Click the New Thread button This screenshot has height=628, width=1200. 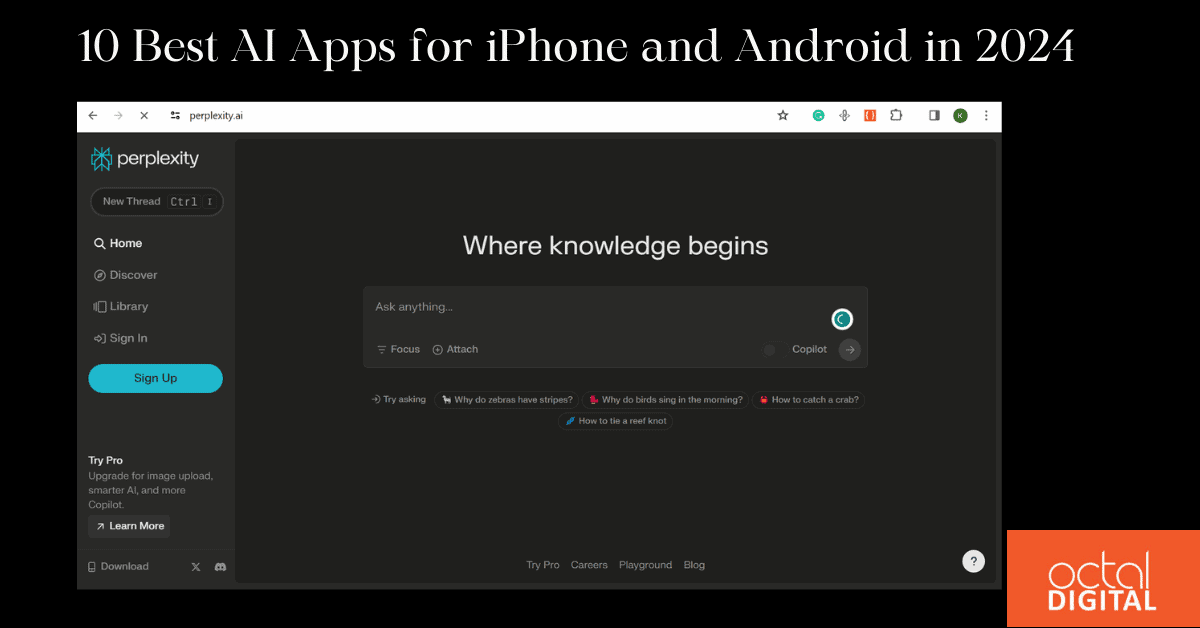[x=156, y=201]
